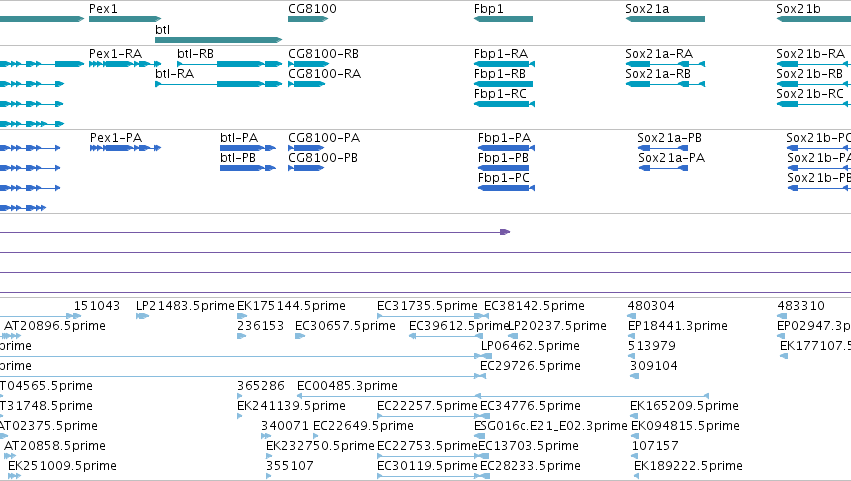This screenshot has height=481, width=851.
Task: Open EST EC38142.5prime
Action: pos(534,306)
